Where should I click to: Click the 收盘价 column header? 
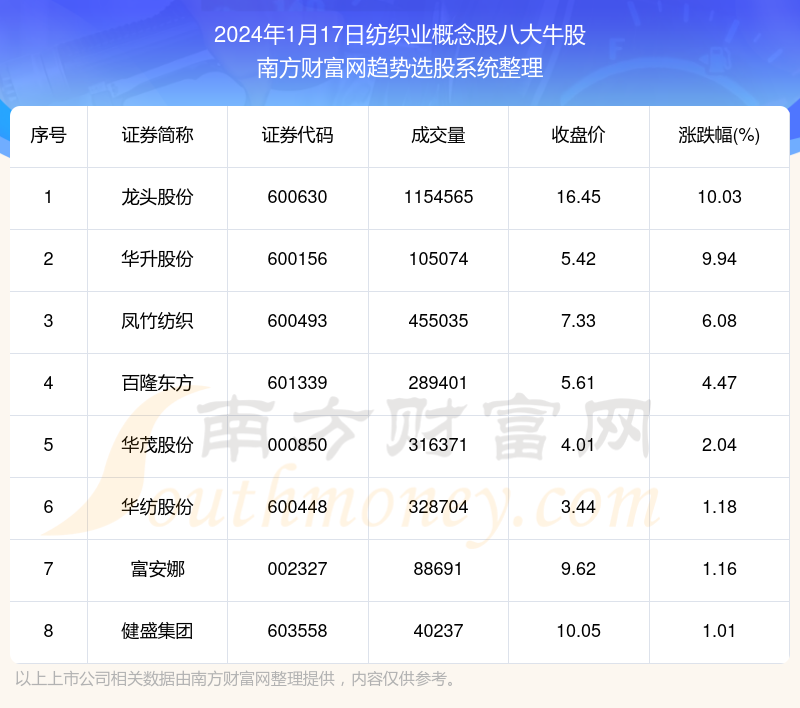click(578, 136)
